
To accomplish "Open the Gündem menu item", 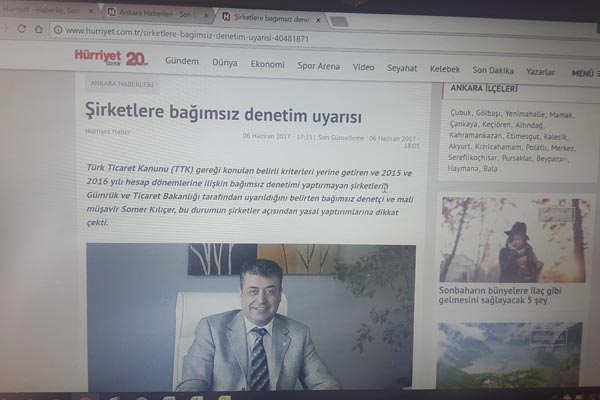I will [181, 63].
